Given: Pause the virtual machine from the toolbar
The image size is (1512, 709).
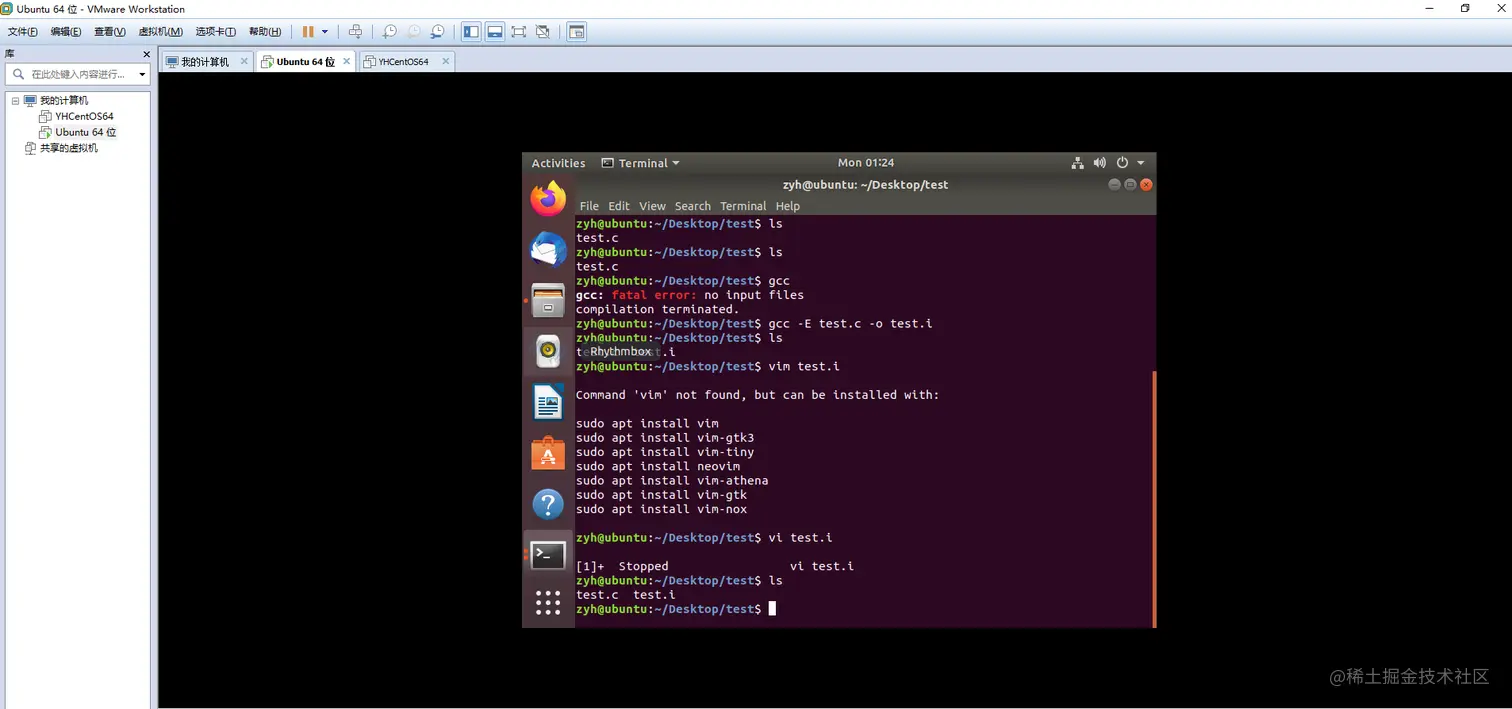Looking at the screenshot, I should pos(308,32).
